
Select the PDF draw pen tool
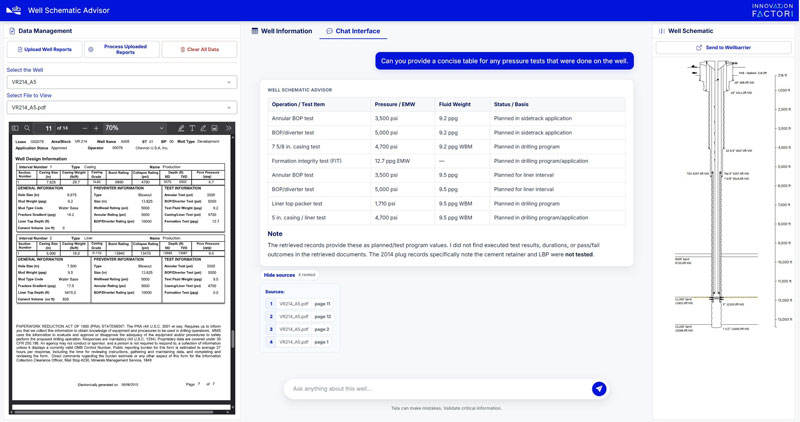click(203, 128)
